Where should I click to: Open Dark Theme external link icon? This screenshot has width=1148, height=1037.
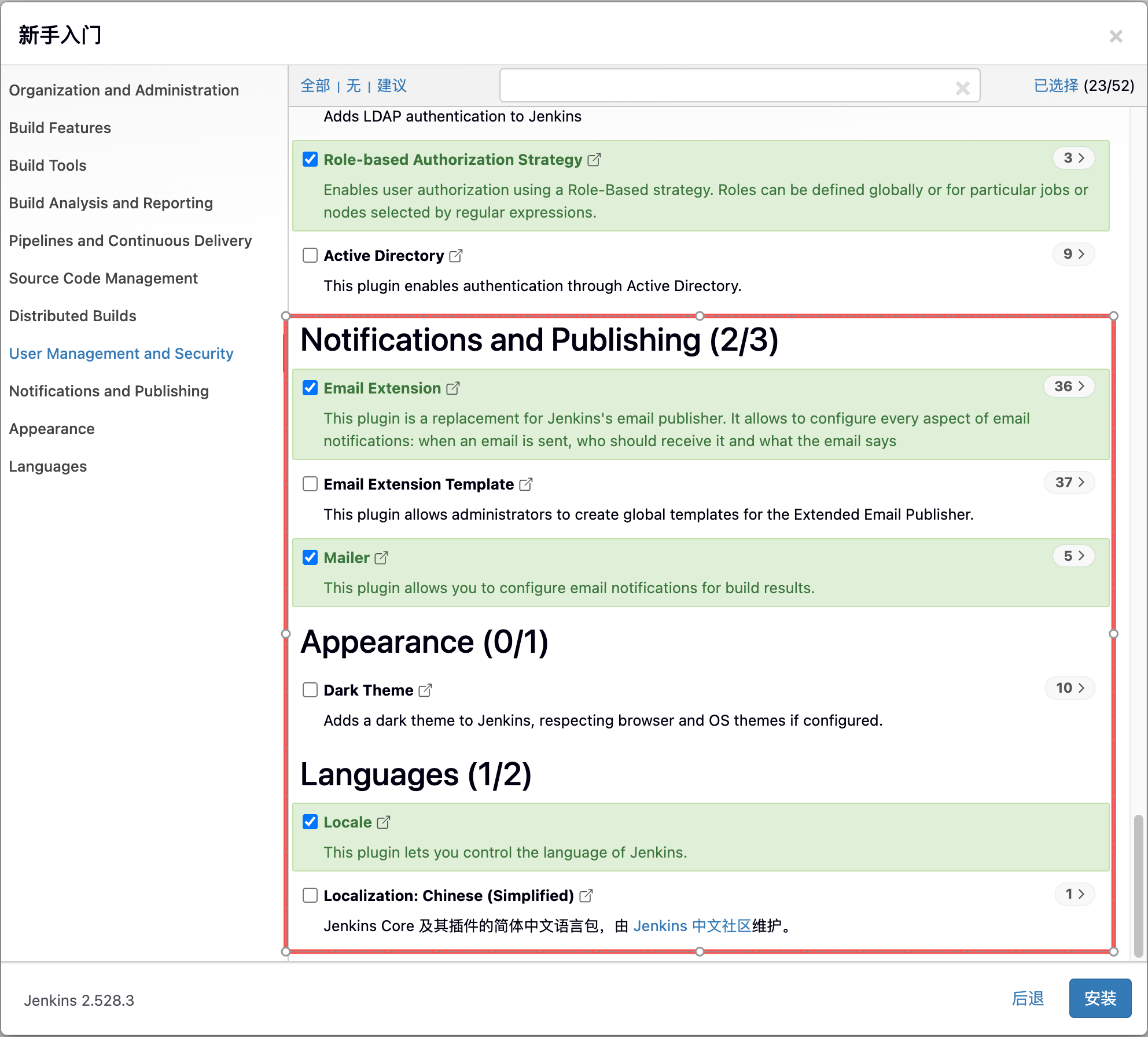(x=425, y=690)
